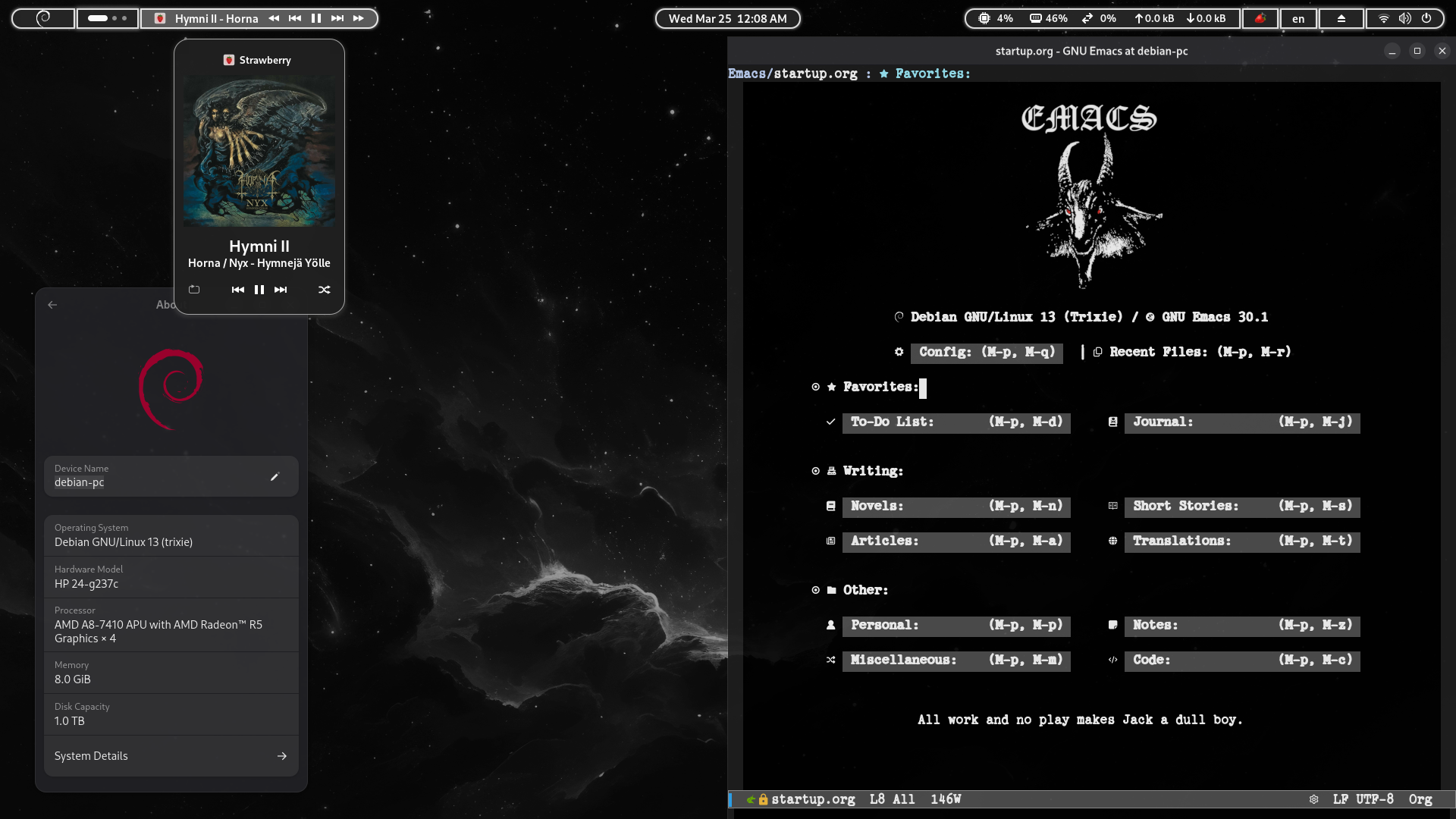Click the Hymni II album cover thumbnail
This screenshot has width=1456, height=819.
tap(259, 152)
